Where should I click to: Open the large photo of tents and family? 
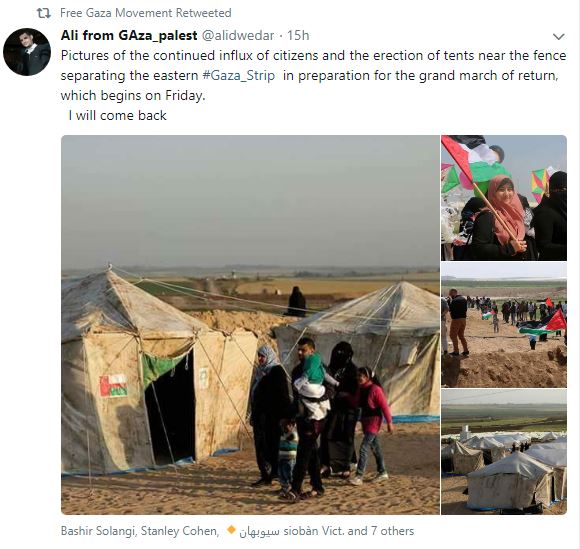(250, 324)
